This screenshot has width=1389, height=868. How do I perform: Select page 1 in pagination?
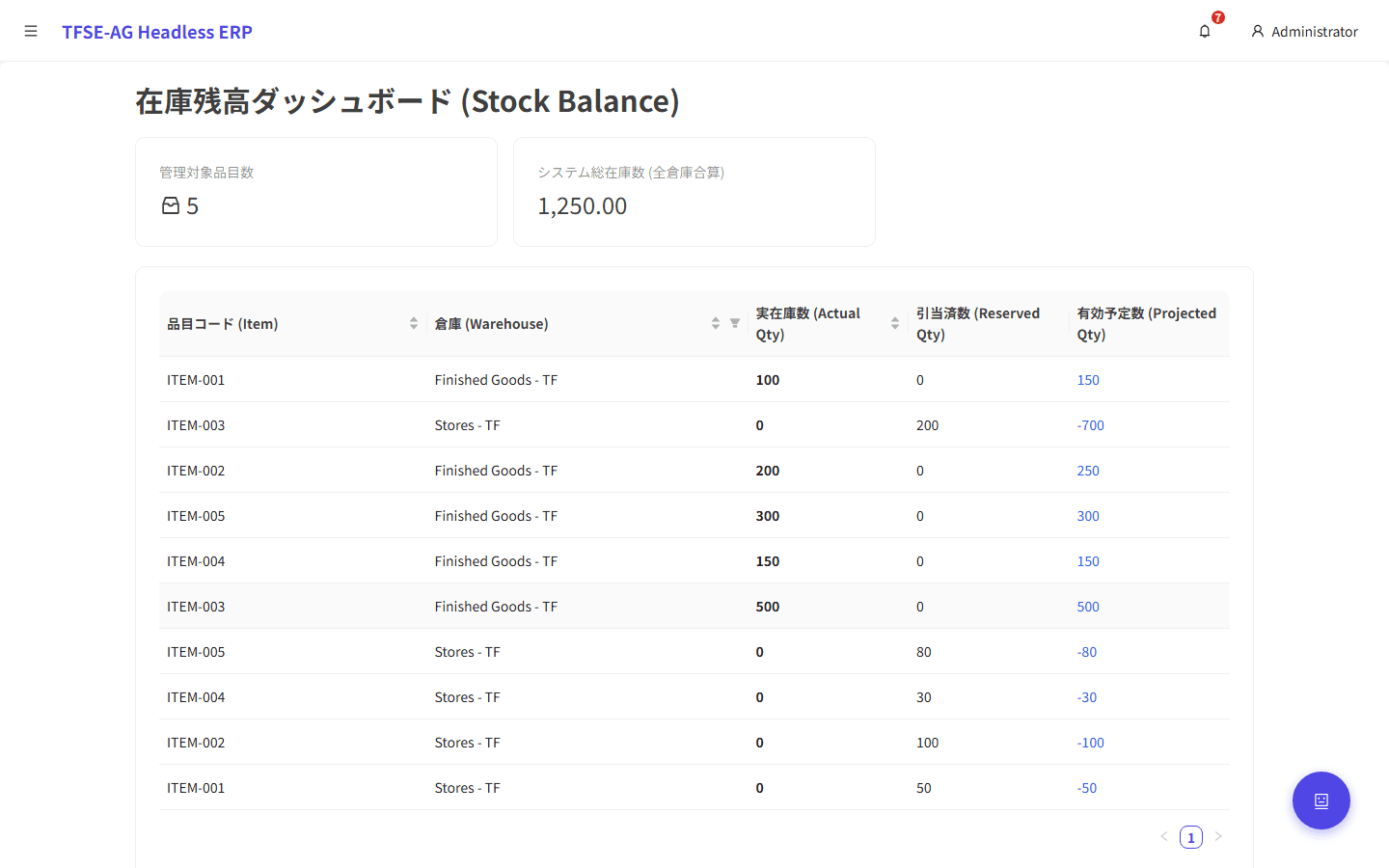(1191, 837)
